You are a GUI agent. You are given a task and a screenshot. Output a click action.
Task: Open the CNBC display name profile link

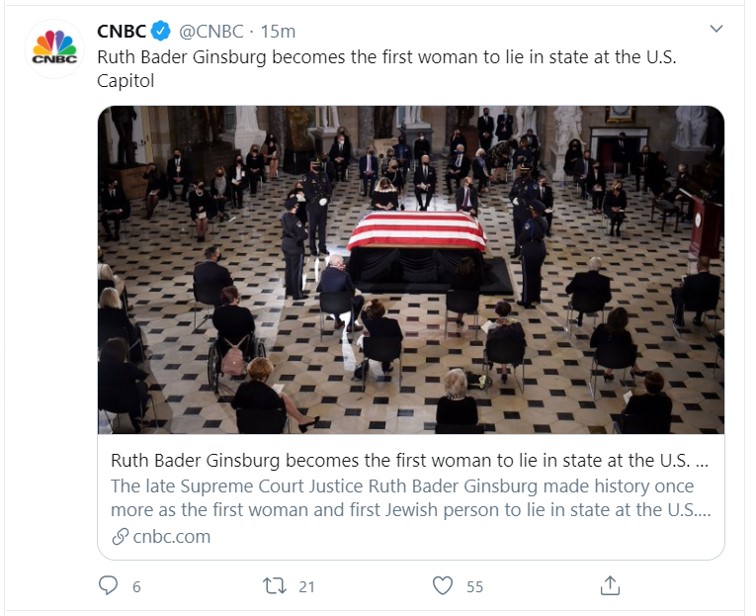pyautogui.click(x=120, y=31)
